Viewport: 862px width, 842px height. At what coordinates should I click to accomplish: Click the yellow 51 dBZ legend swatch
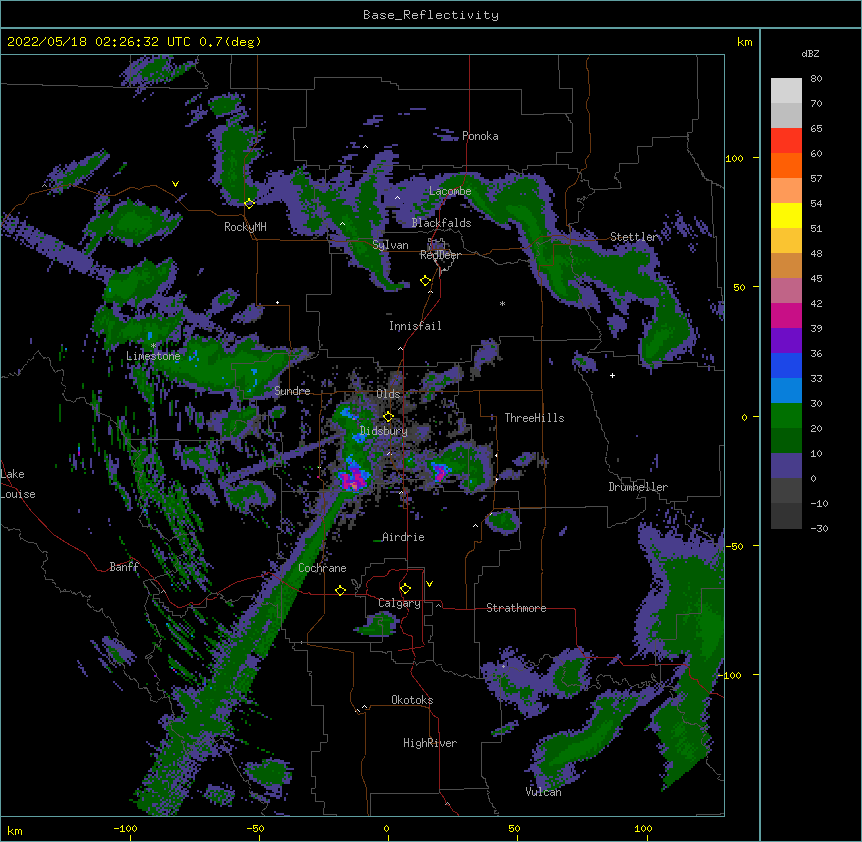tap(786, 215)
